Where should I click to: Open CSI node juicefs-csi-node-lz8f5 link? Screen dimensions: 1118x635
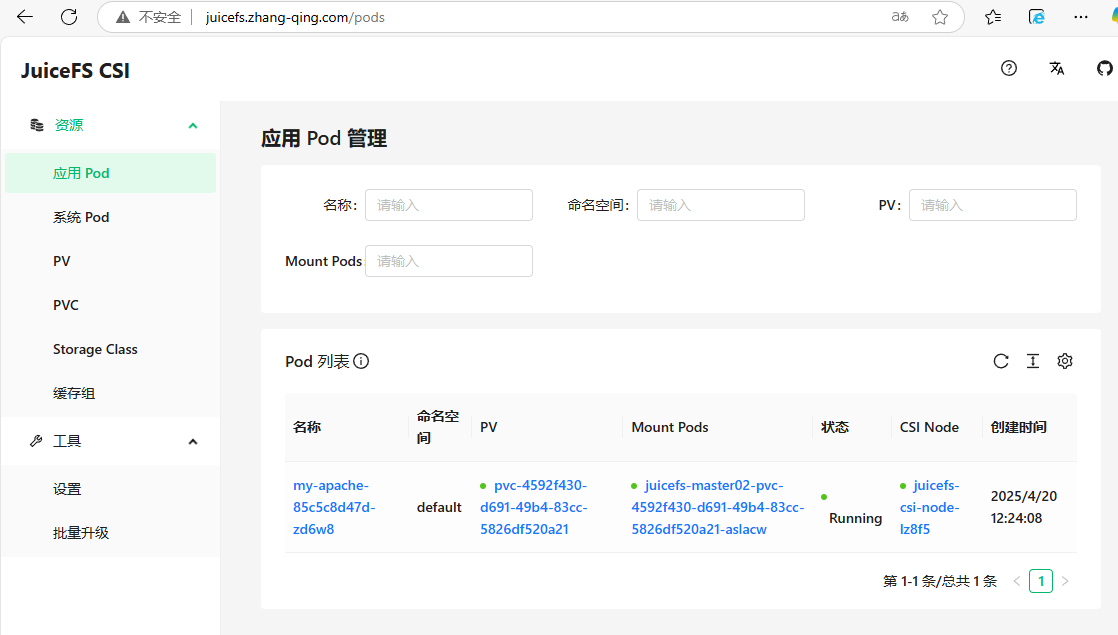929,507
